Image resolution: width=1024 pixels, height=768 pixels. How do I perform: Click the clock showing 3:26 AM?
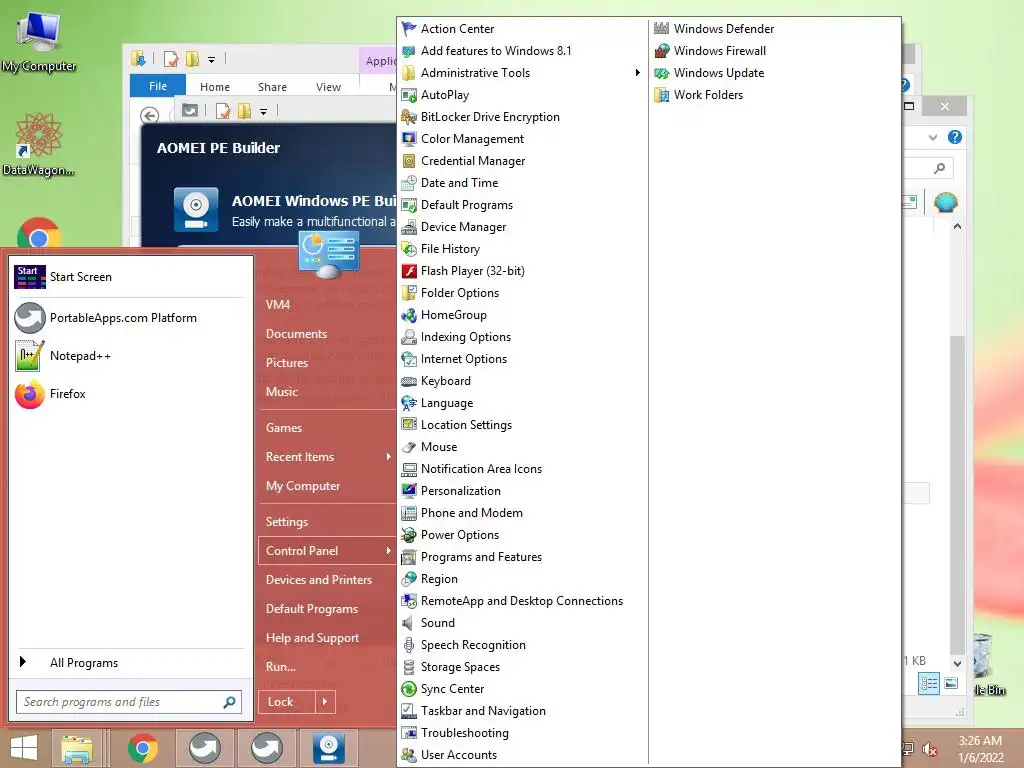[980, 741]
